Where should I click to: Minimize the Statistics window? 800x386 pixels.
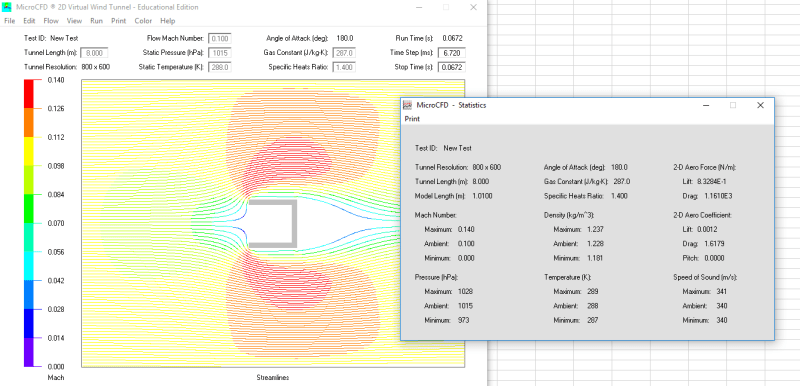click(706, 105)
